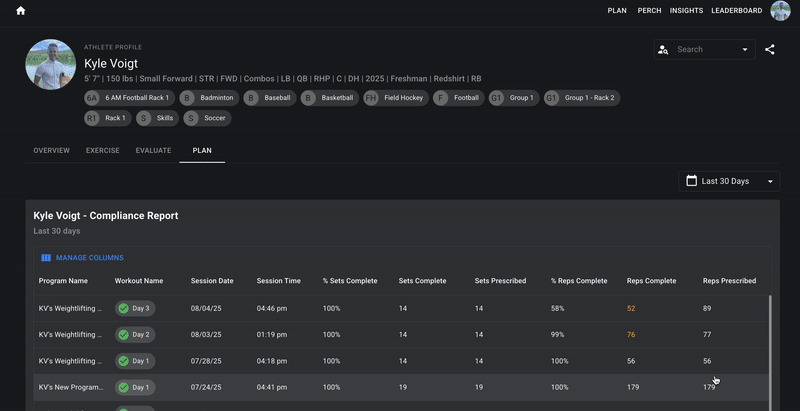Open the athlete search dropdown arrow
This screenshot has width=800, height=411.
click(x=744, y=49)
